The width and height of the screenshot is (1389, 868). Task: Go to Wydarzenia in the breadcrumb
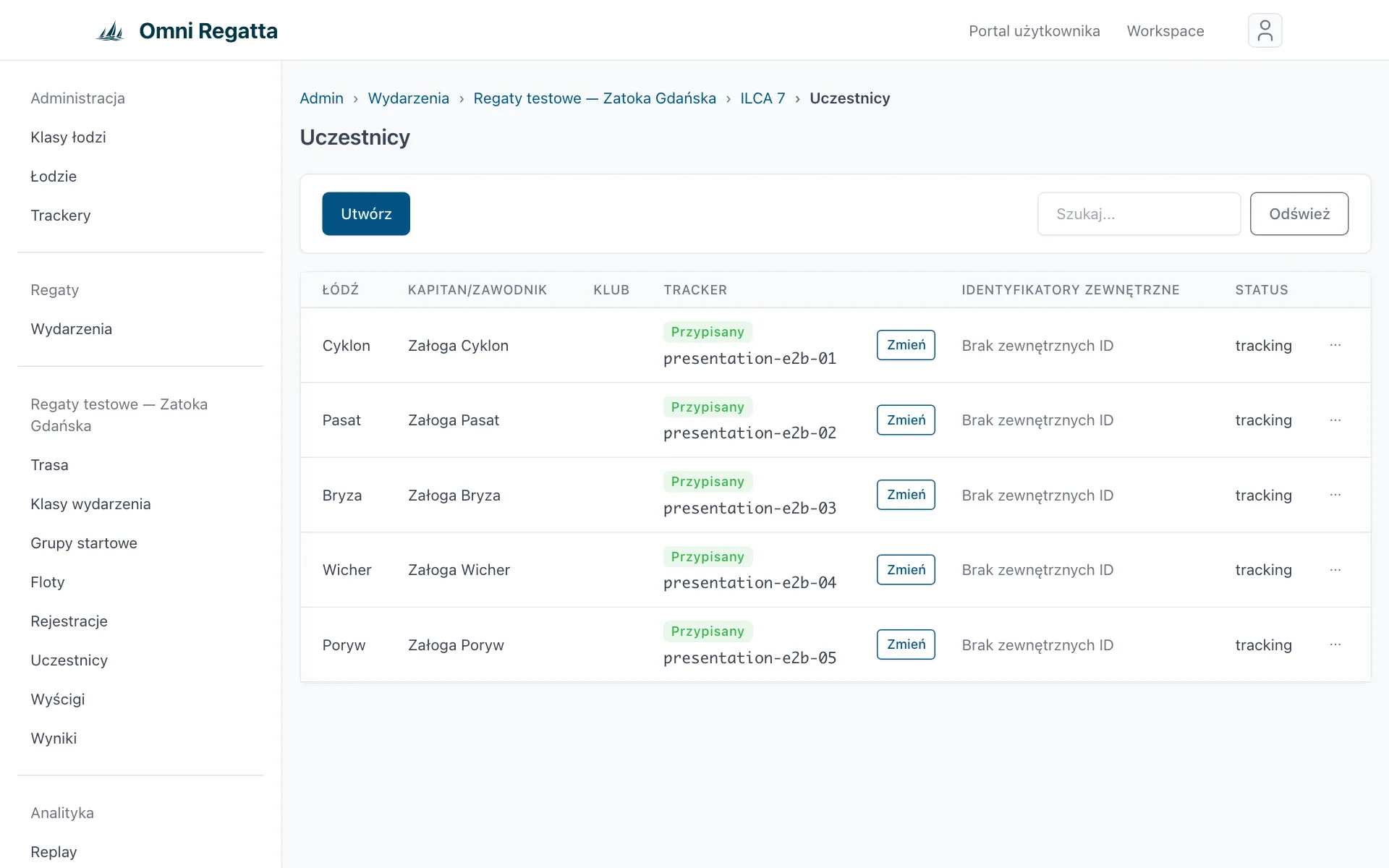tap(408, 98)
